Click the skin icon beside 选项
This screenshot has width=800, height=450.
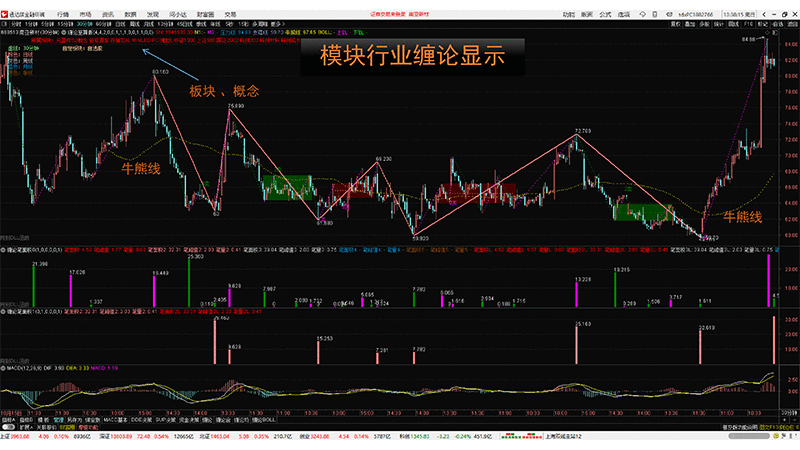[x=642, y=14]
